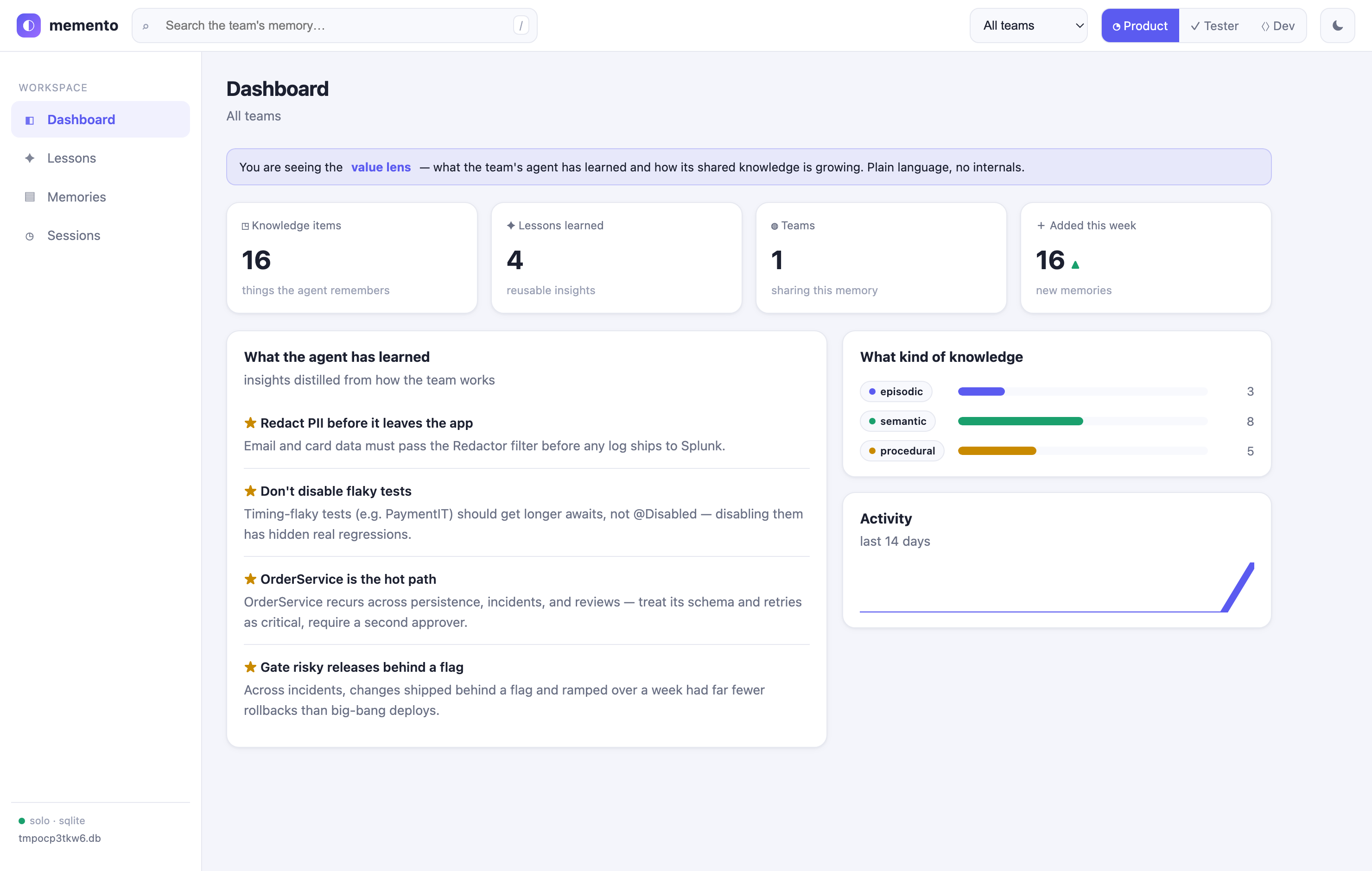1372x871 pixels.
Task: Open Sessions in the sidebar
Action: 100,236
